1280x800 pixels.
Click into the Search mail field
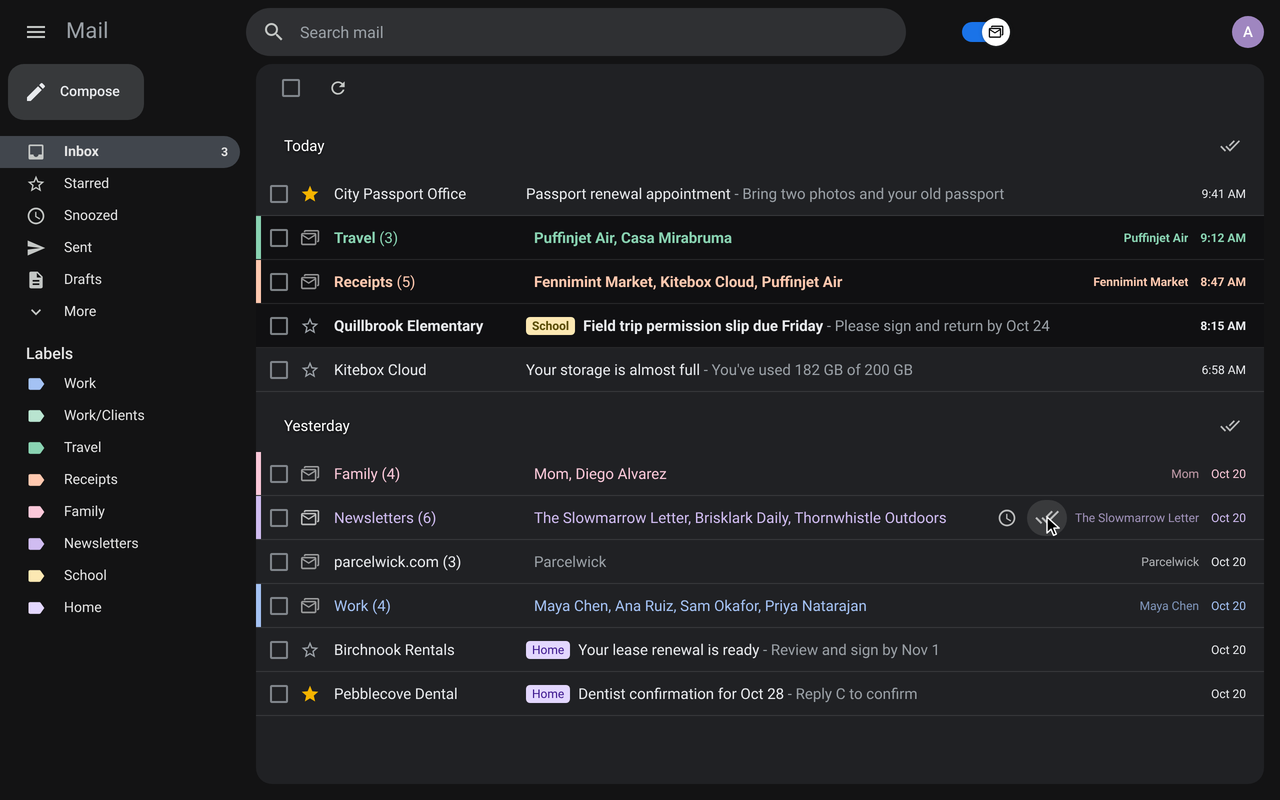point(576,32)
